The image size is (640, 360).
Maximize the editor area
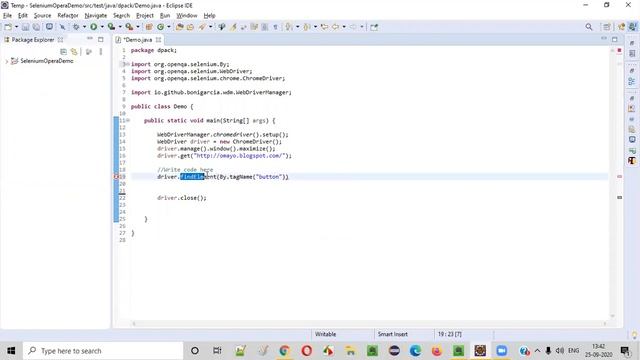615,39
